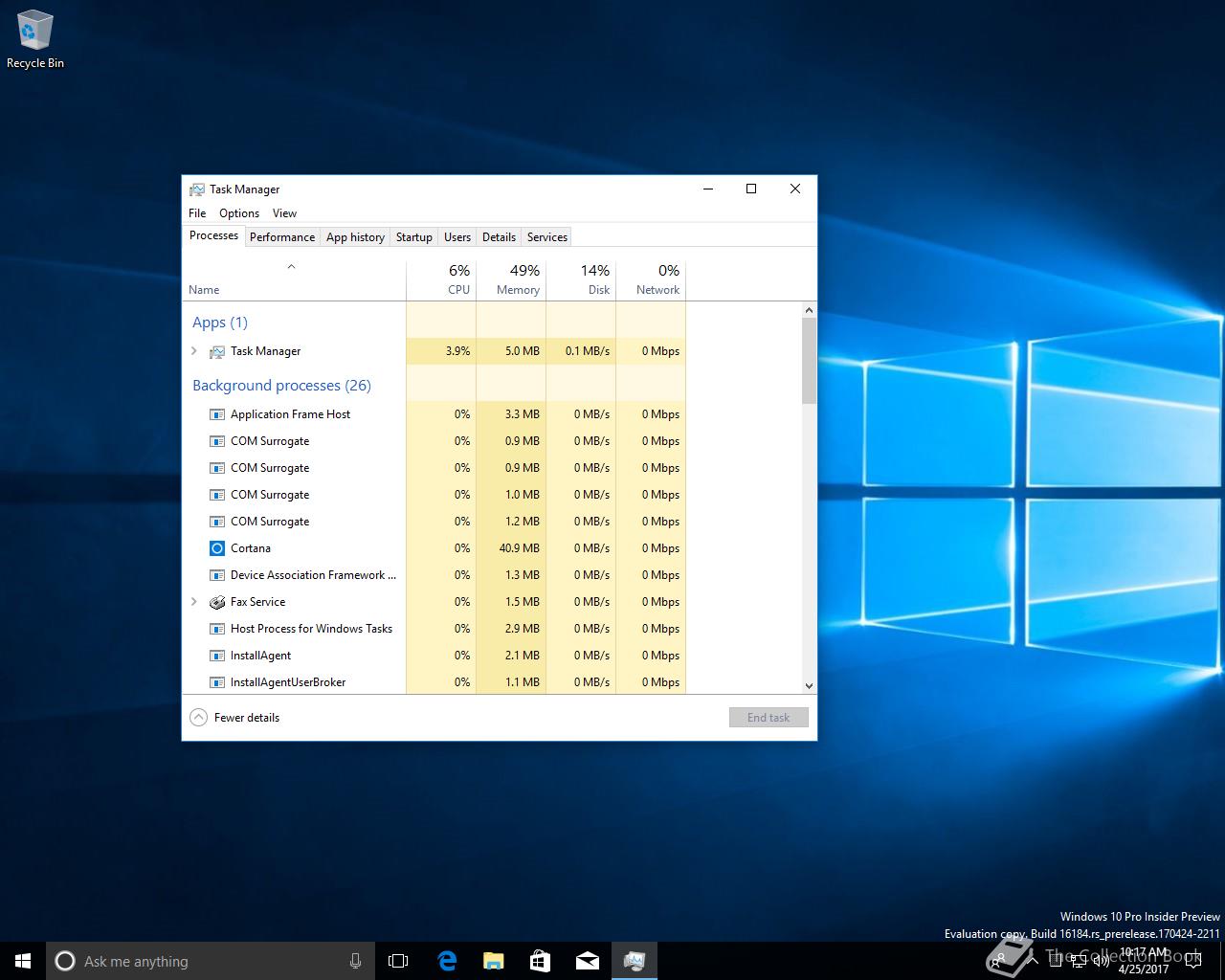Open the Options menu
Screen dimensions: 1225x980
click(239, 213)
